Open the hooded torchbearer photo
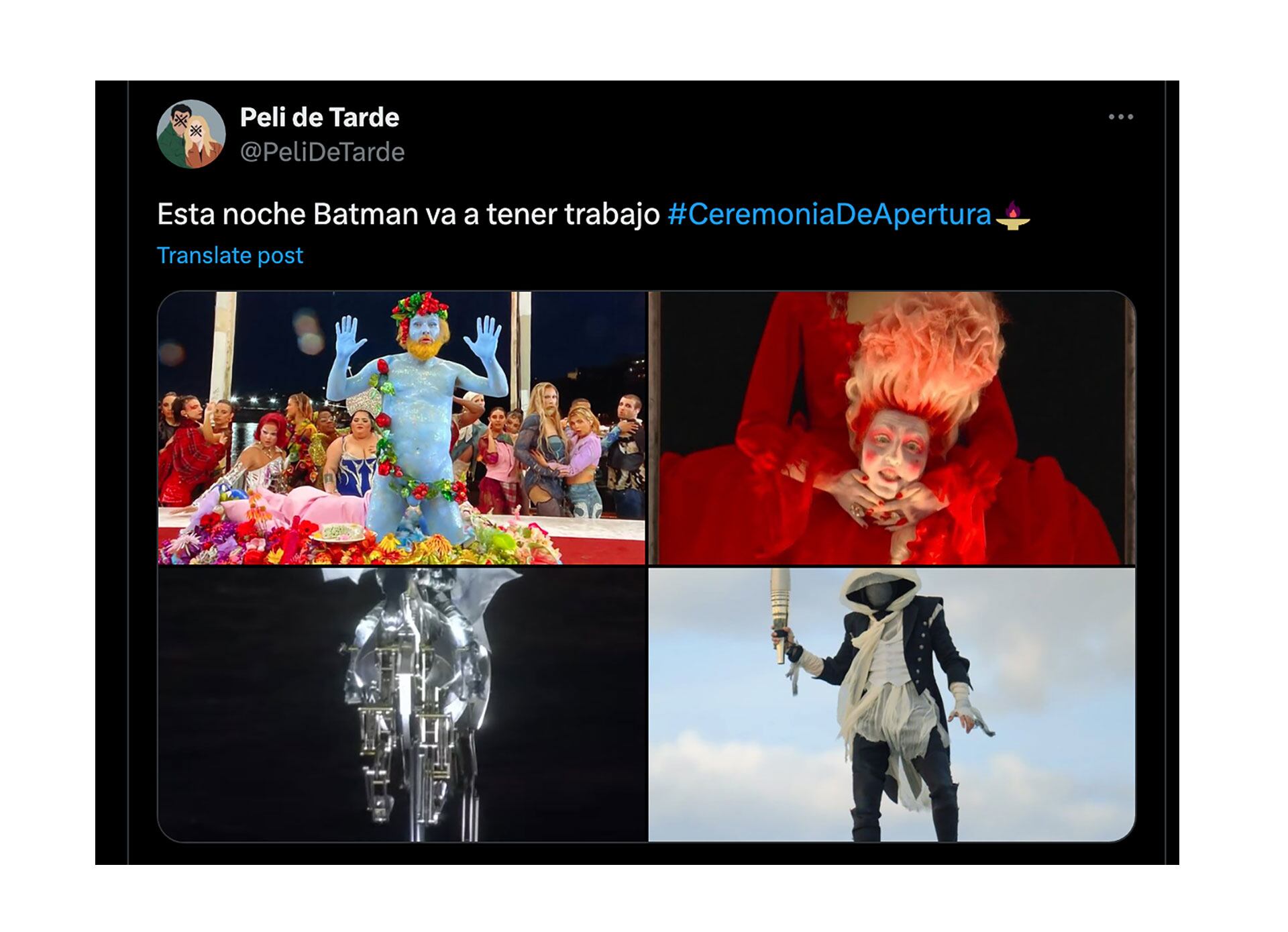 (892, 705)
